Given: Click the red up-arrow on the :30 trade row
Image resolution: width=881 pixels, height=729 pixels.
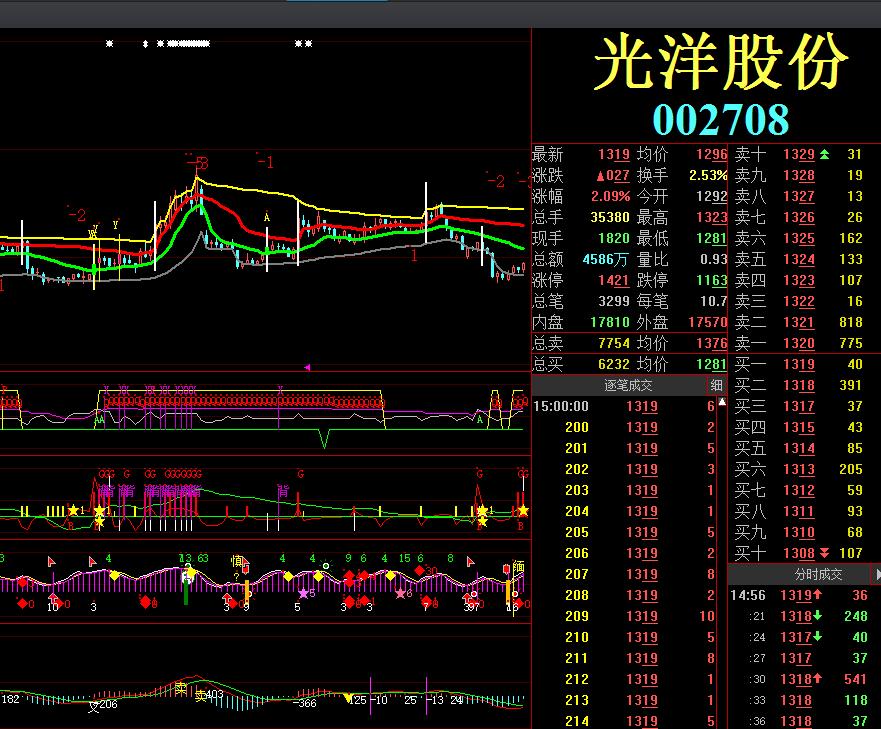Looking at the screenshot, I should 818,678.
